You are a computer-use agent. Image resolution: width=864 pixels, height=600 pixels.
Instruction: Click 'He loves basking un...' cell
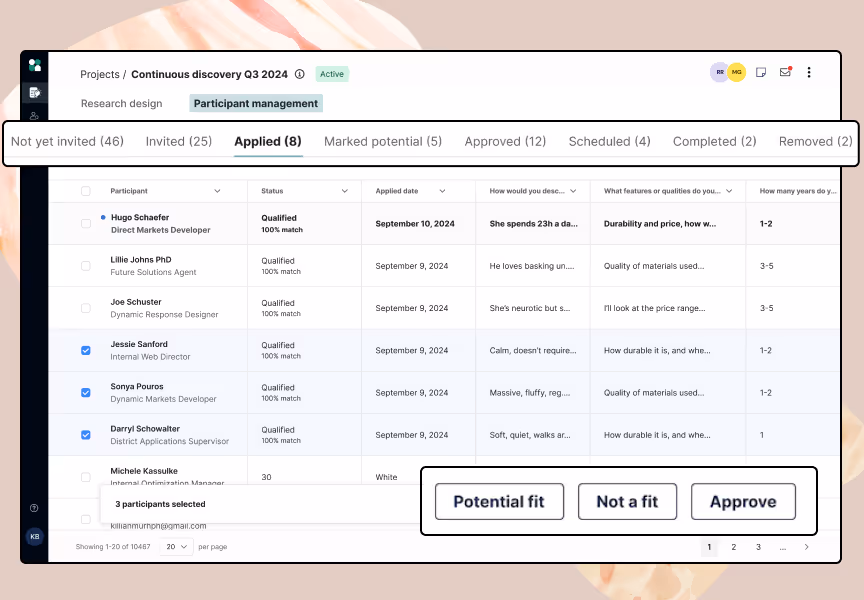pos(532,266)
